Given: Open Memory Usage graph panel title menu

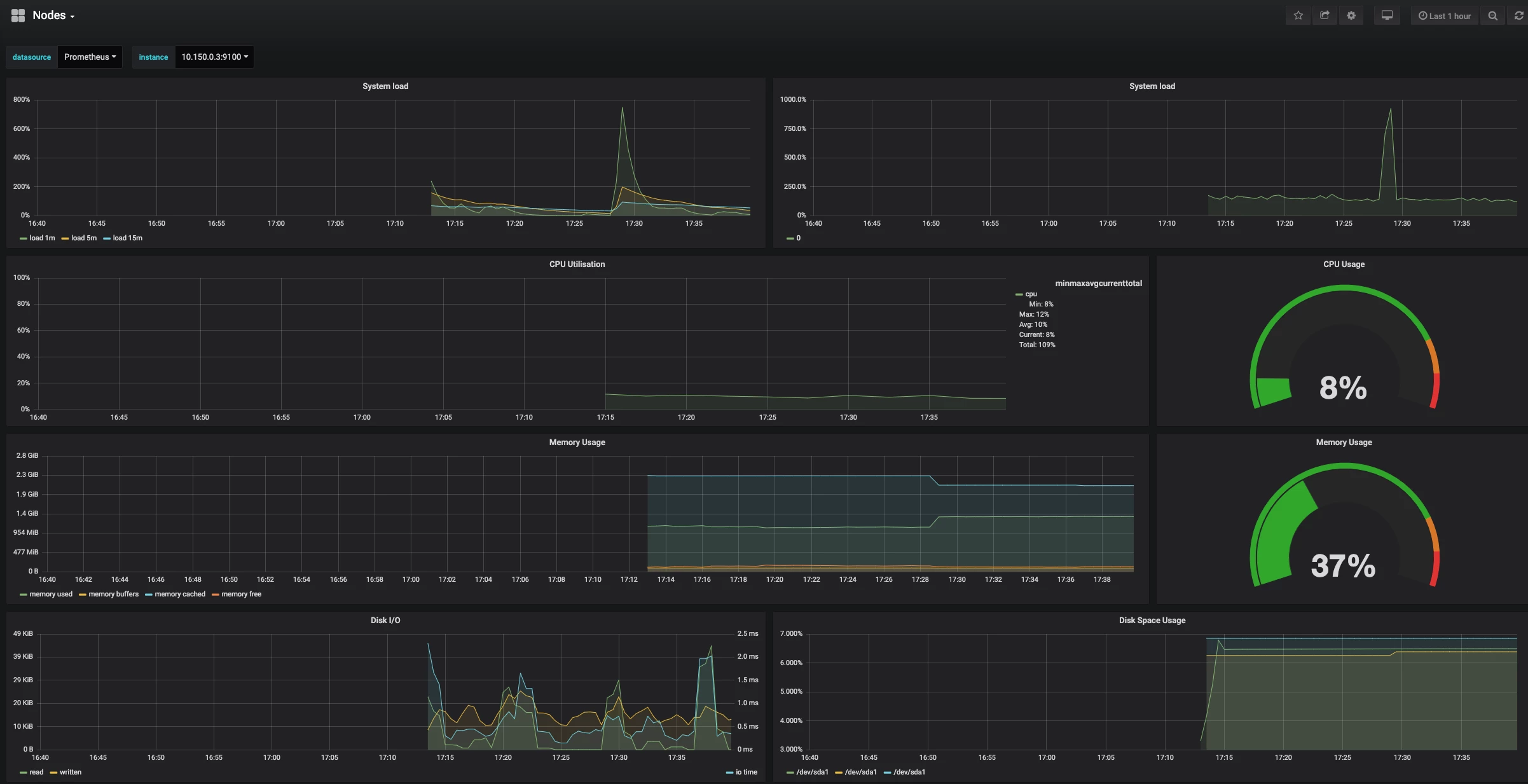Looking at the screenshot, I should [x=577, y=442].
